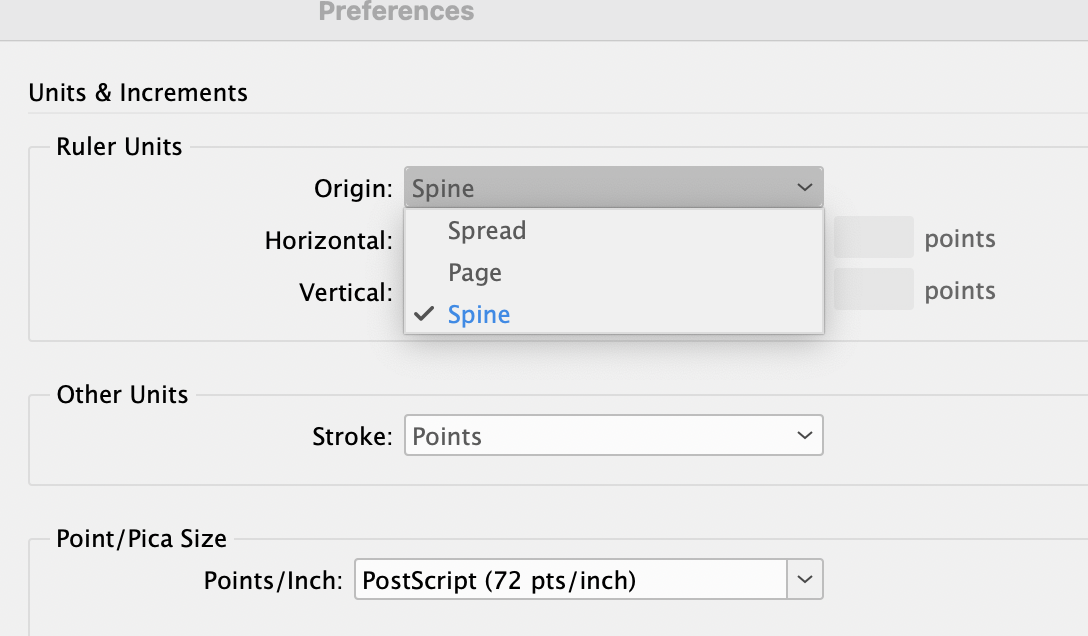The image size is (1088, 636).
Task: Select Page from the Origin menu
Action: pos(475,272)
